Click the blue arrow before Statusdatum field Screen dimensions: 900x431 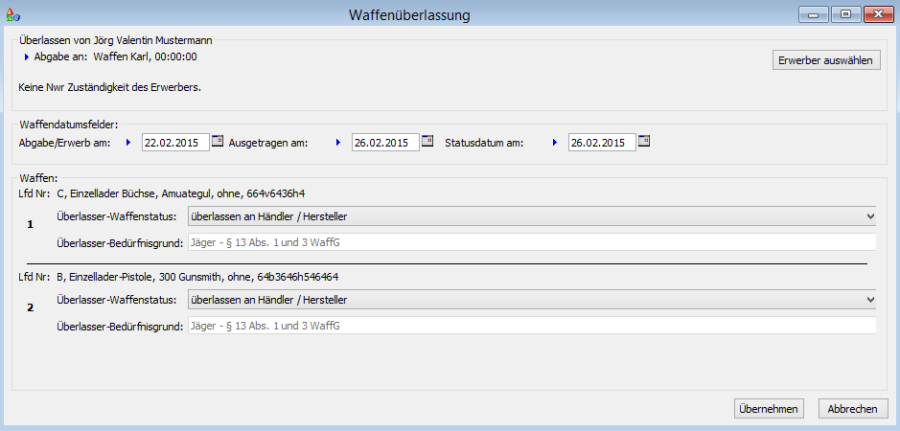pos(555,143)
